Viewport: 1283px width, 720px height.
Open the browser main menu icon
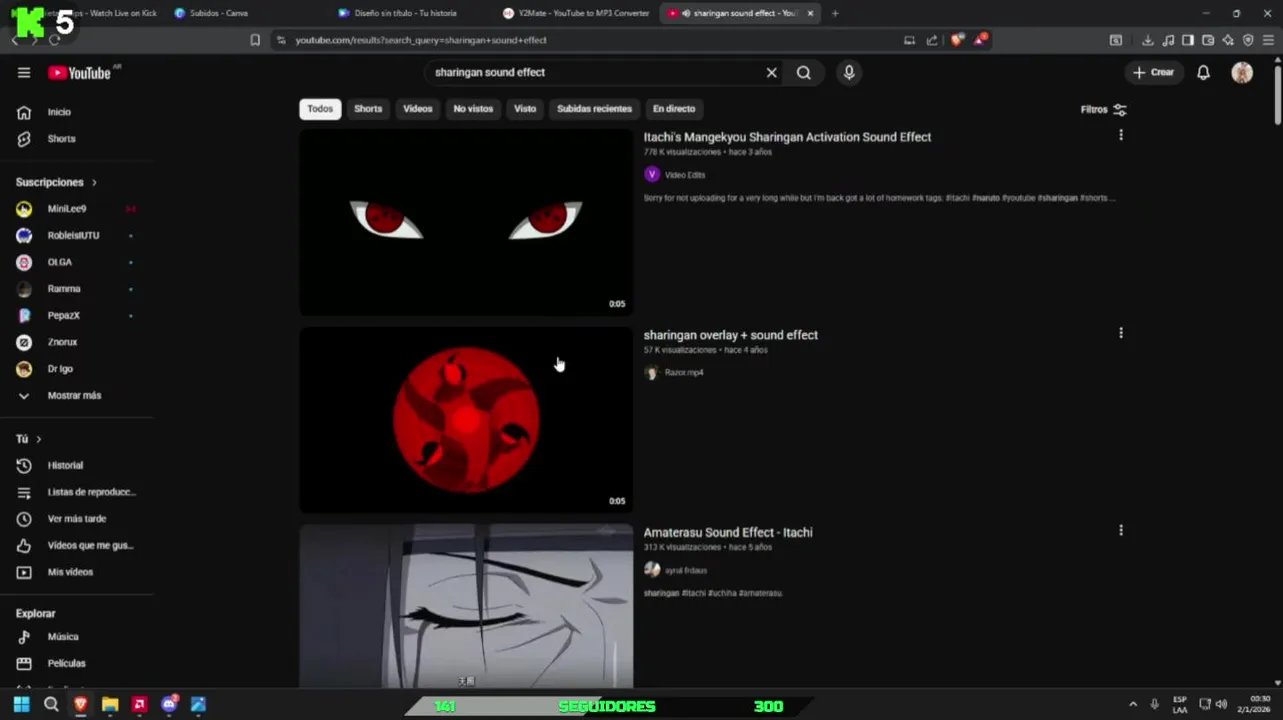click(1268, 40)
